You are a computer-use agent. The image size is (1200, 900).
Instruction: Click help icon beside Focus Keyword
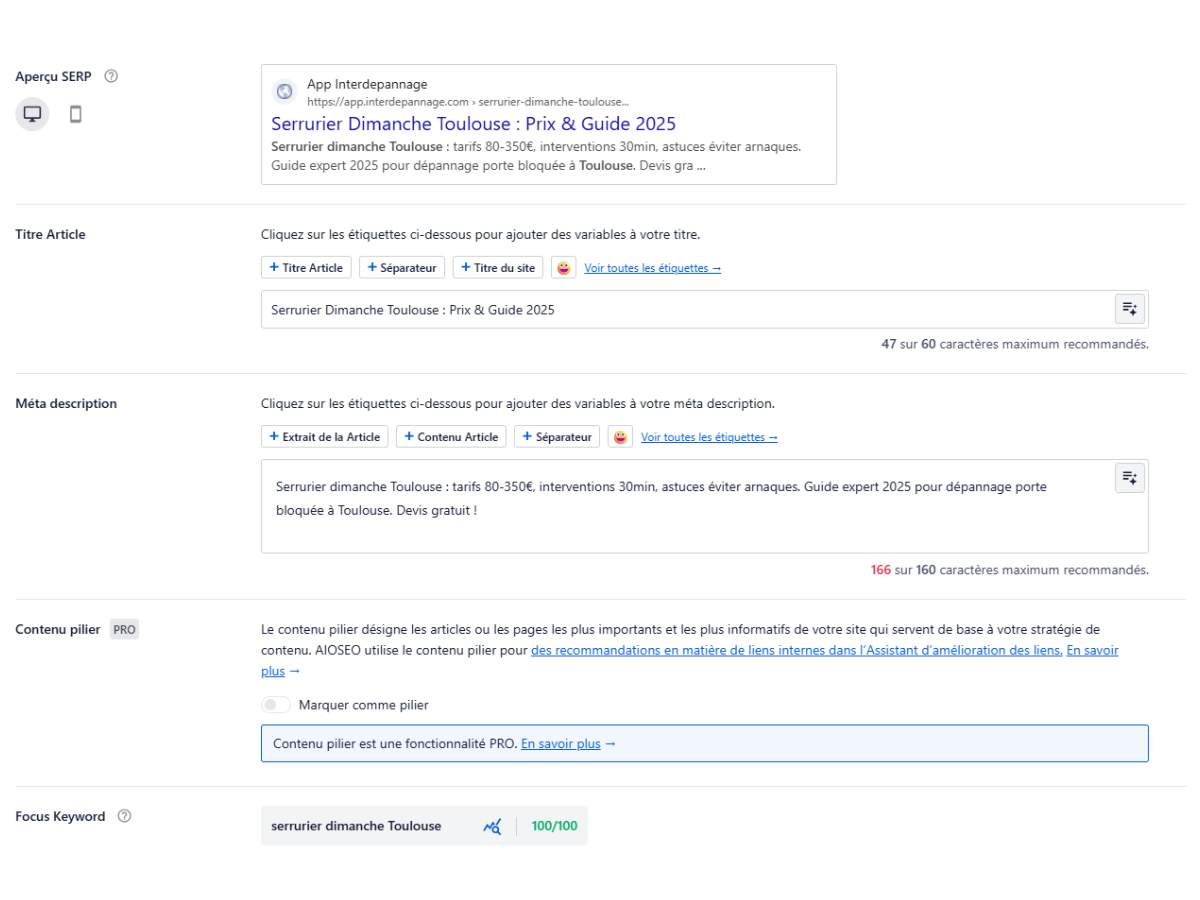[x=125, y=816]
